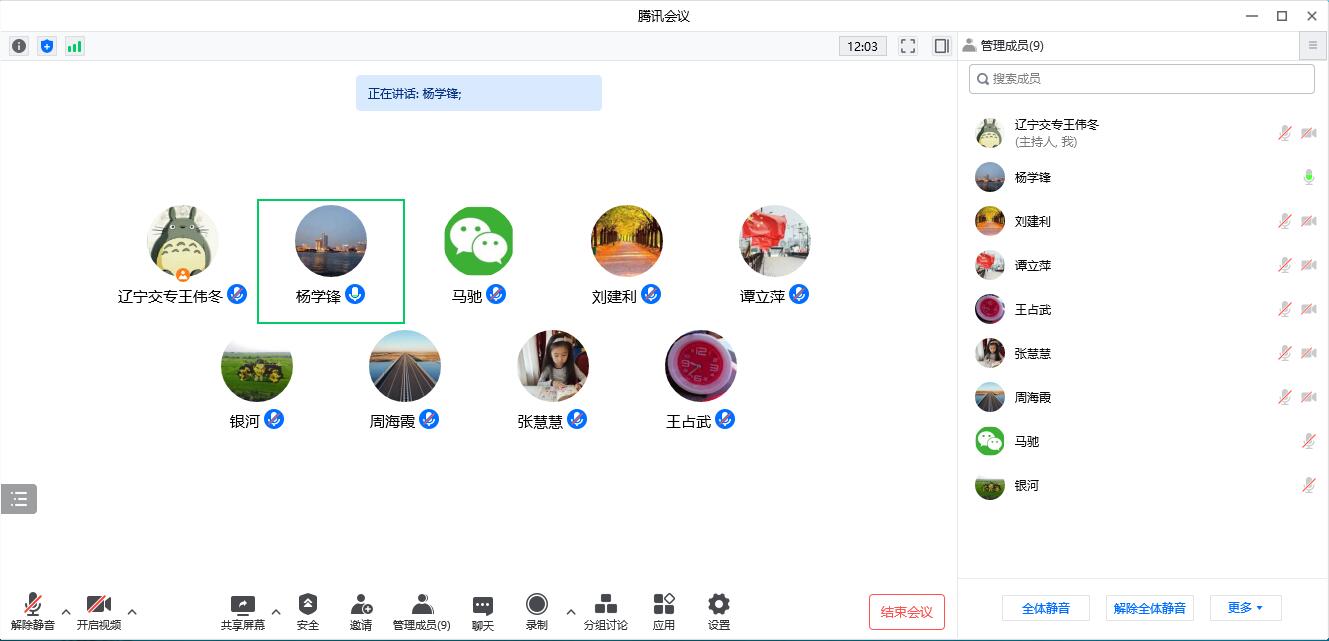Select 周海霞's avatar in the meeting grid

point(405,366)
